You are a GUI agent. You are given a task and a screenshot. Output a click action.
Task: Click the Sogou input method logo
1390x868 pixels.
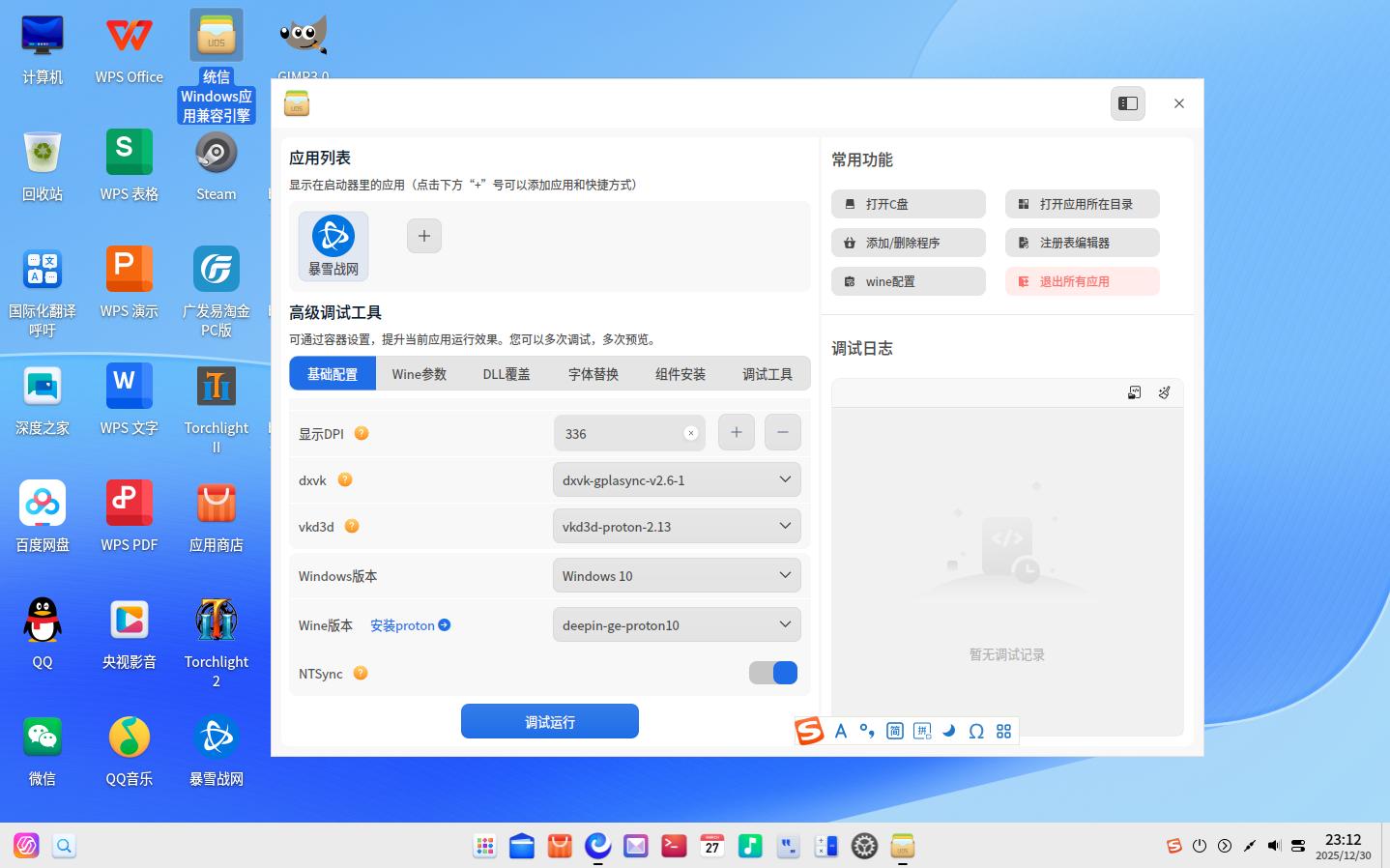pos(809,731)
